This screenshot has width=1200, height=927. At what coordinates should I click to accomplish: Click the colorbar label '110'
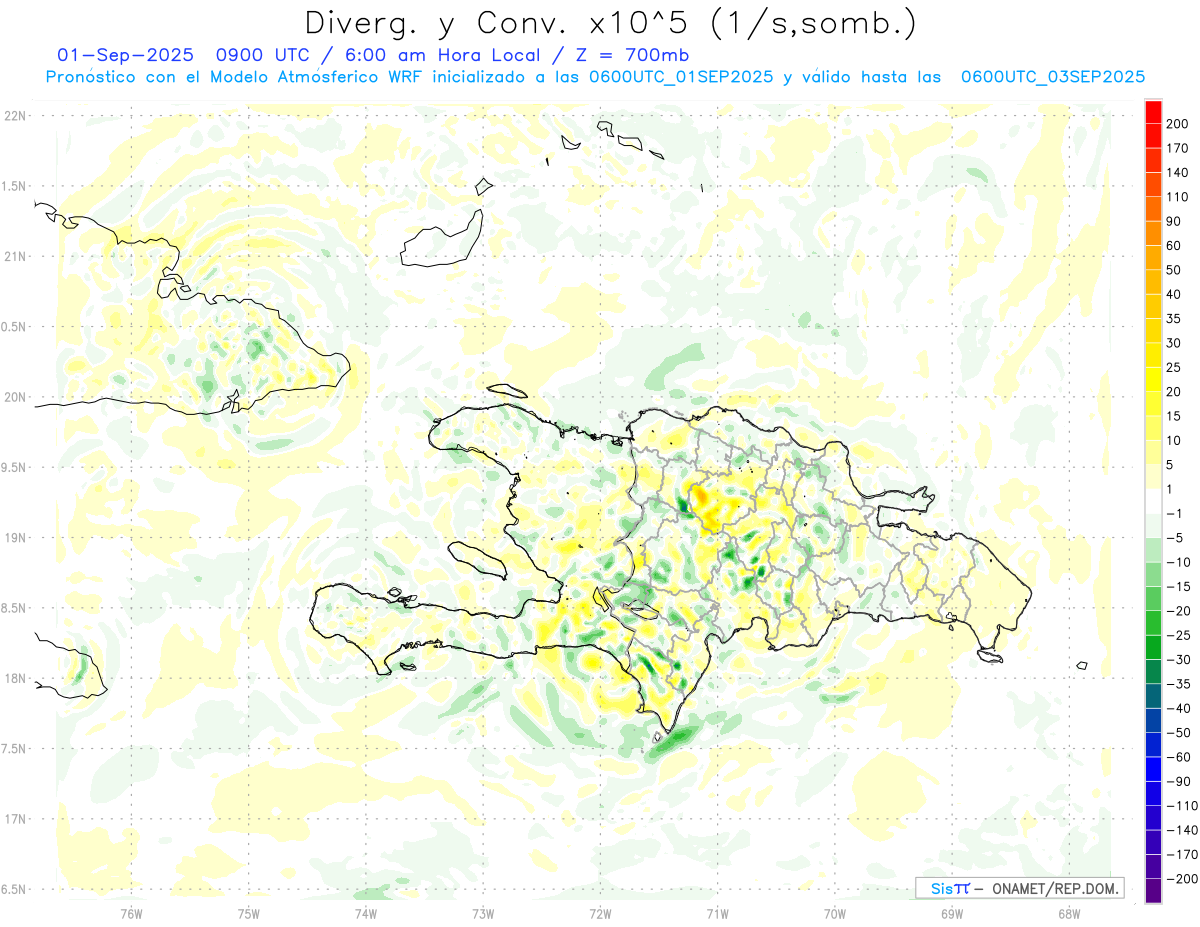point(1179,197)
